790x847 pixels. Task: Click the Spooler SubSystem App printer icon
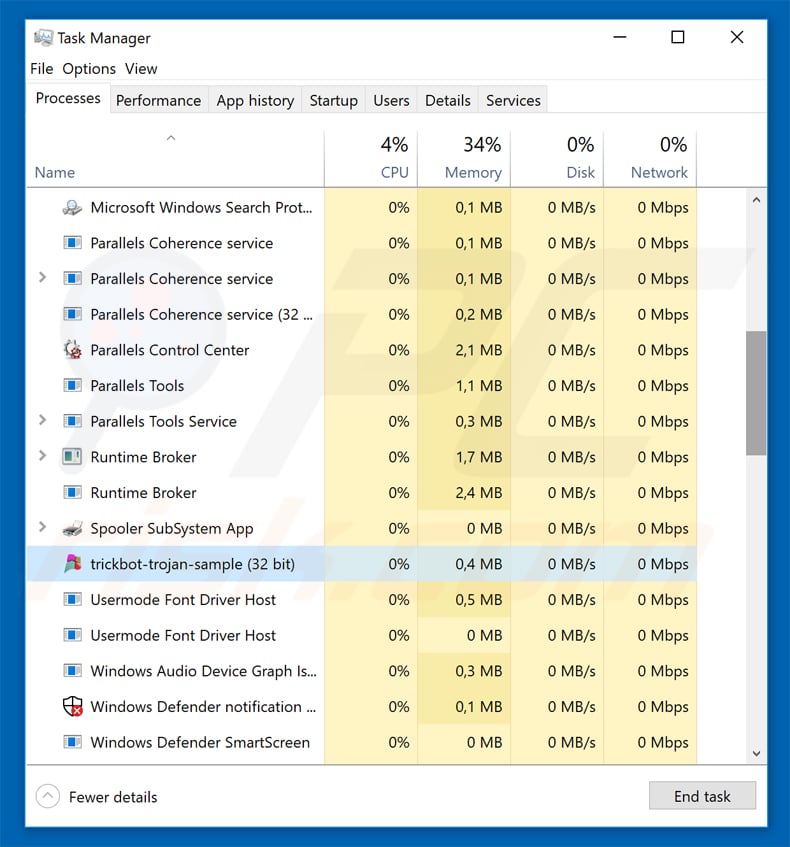click(72, 528)
